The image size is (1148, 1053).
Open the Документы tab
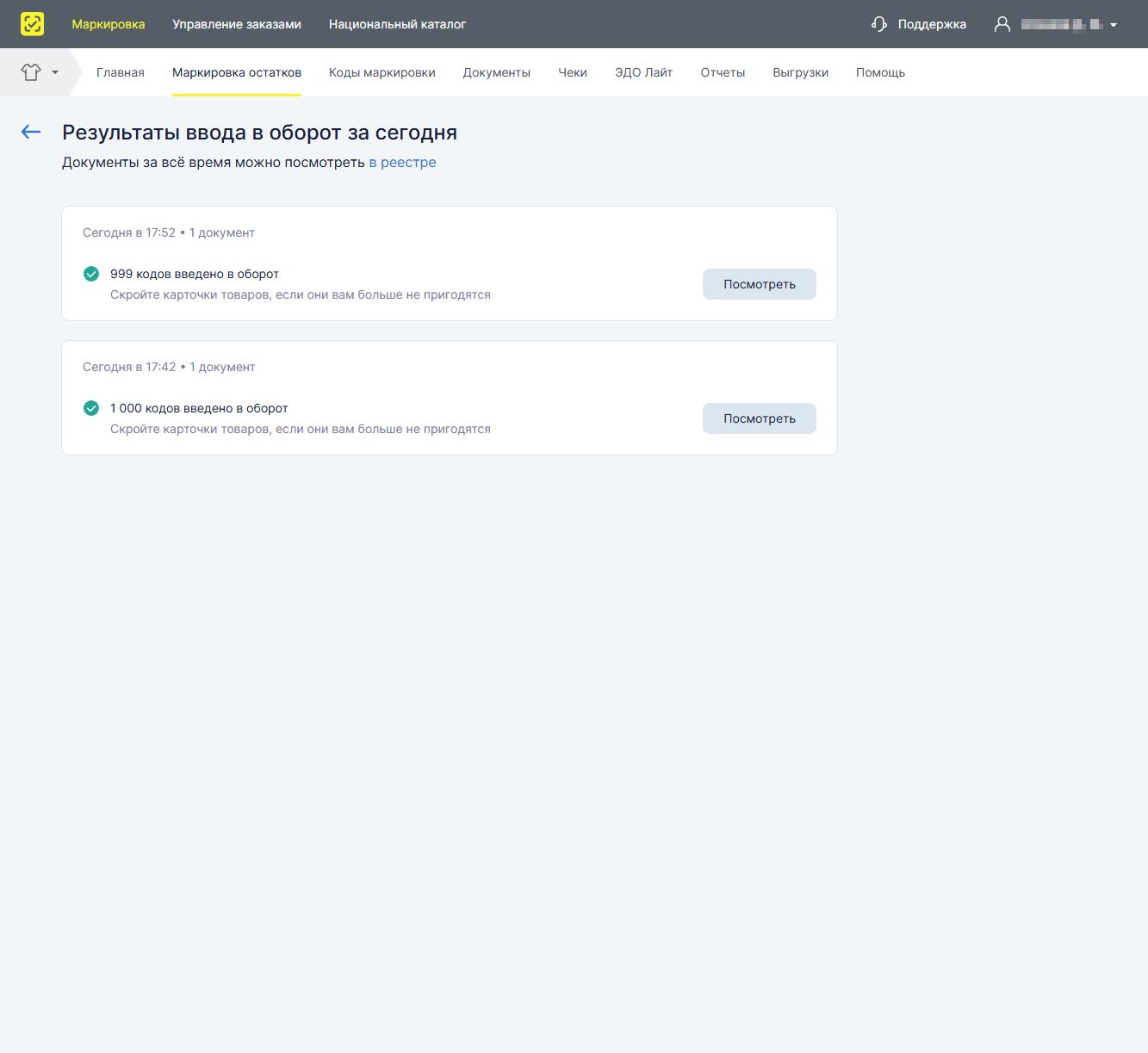[x=497, y=72]
